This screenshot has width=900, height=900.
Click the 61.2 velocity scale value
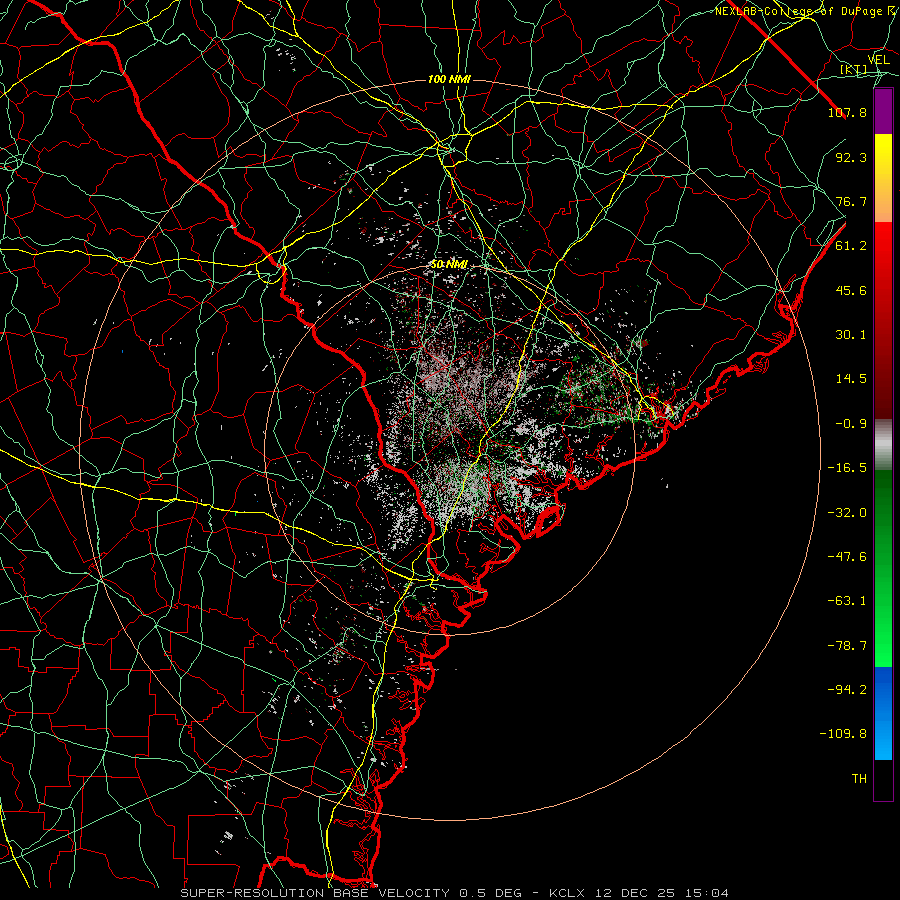[851, 246]
